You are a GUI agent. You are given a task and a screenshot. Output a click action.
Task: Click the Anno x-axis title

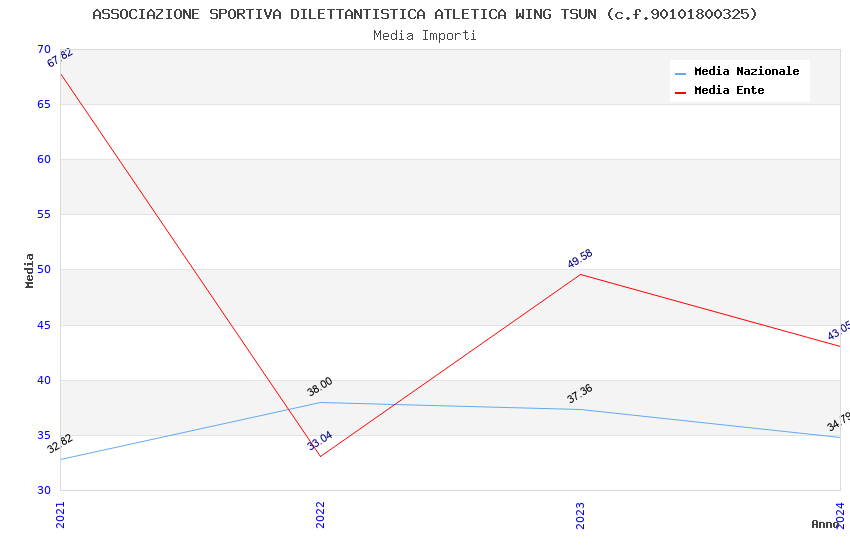click(825, 524)
